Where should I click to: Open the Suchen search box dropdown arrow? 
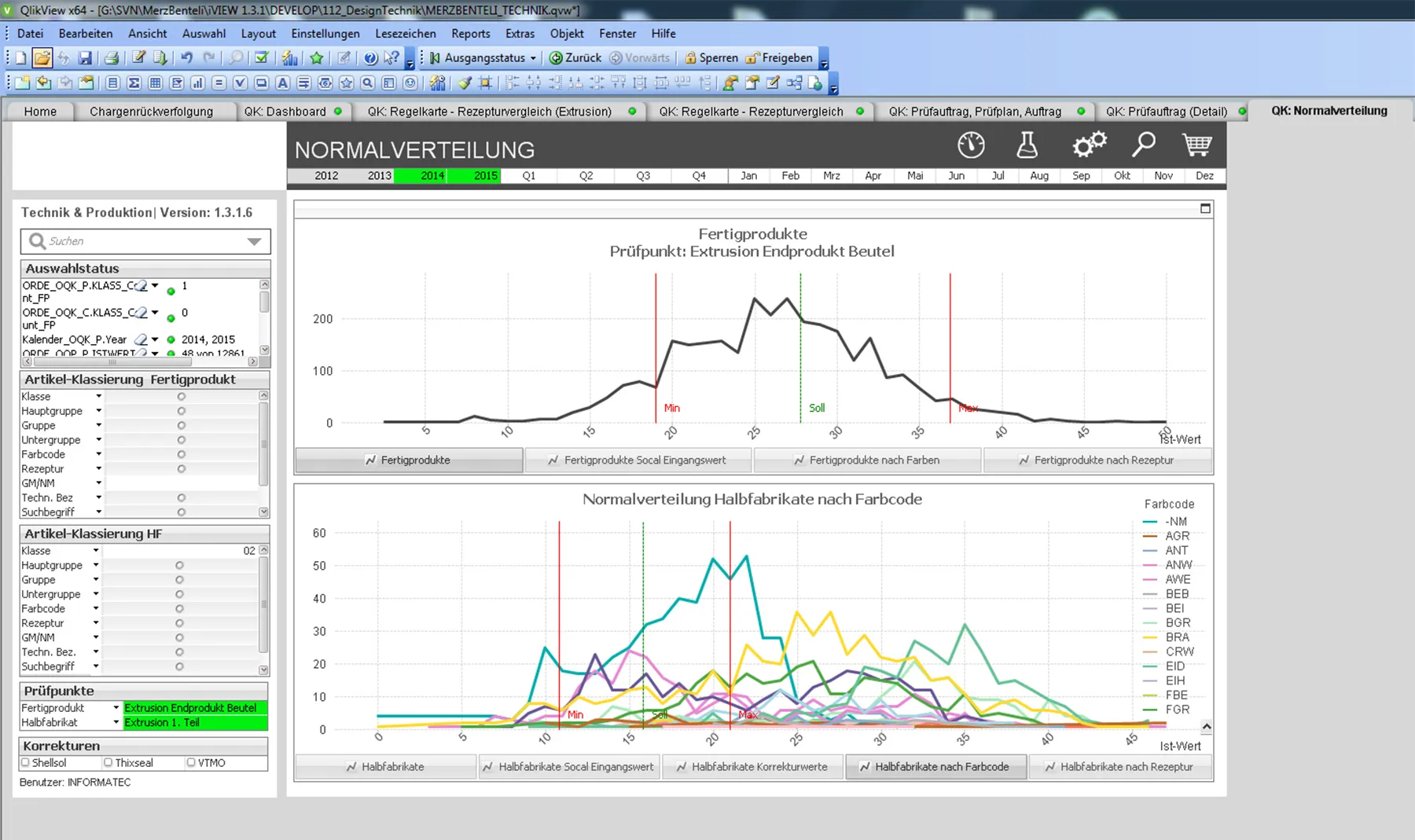tap(254, 241)
